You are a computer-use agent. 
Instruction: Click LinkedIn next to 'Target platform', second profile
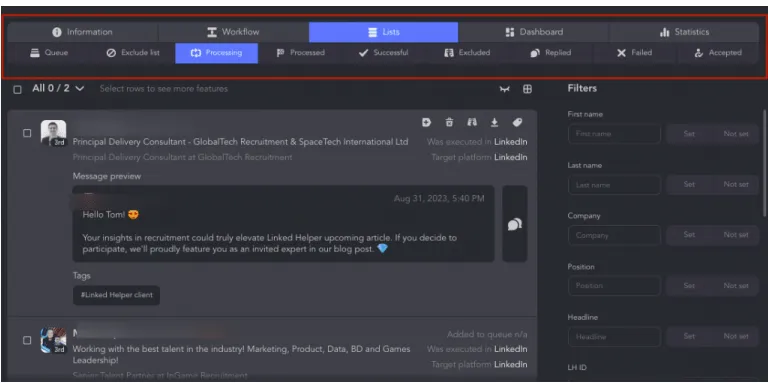pos(510,364)
